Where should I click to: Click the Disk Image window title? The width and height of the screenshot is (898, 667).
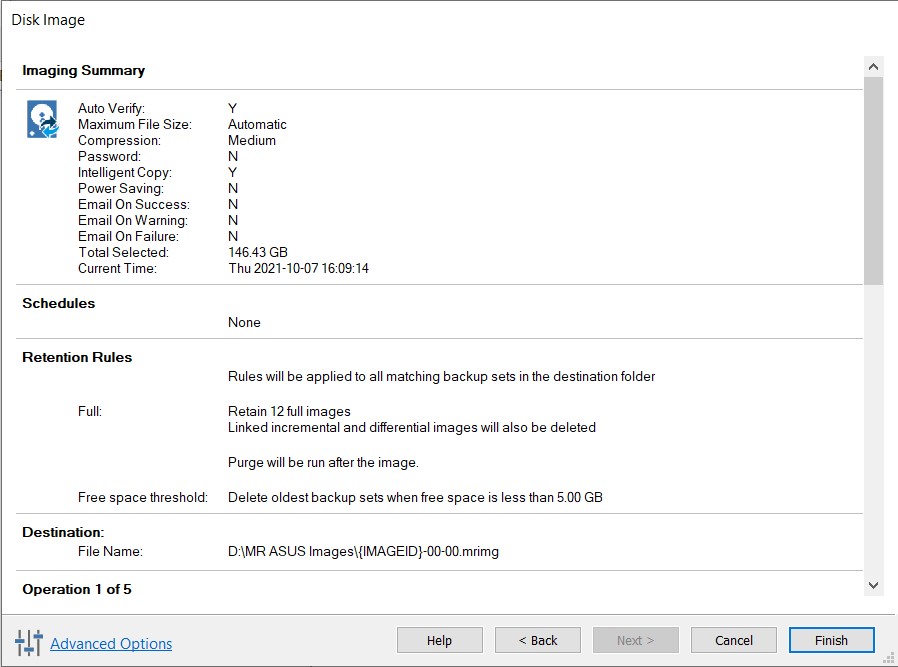(x=48, y=20)
